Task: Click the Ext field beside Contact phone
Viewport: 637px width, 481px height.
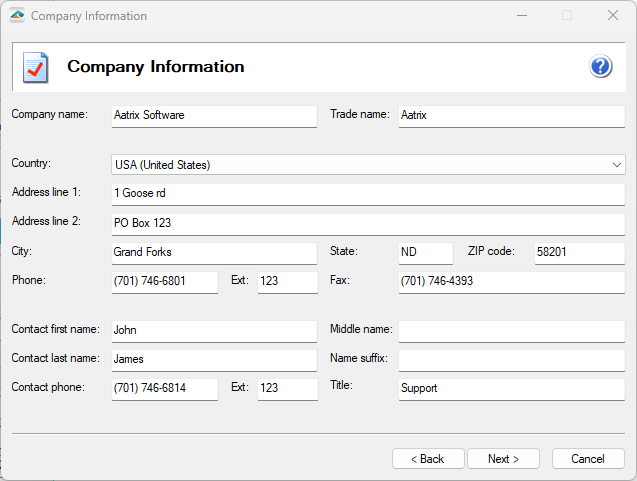Action: click(288, 390)
